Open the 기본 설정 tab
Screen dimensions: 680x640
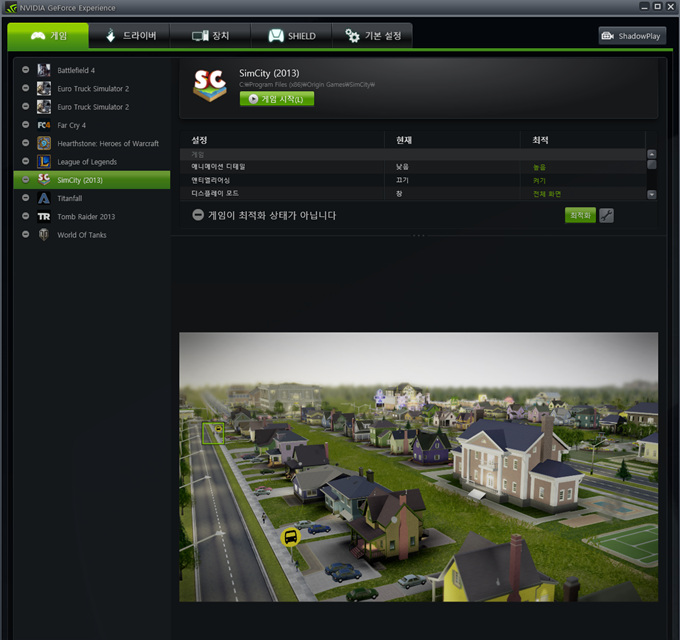[x=373, y=36]
